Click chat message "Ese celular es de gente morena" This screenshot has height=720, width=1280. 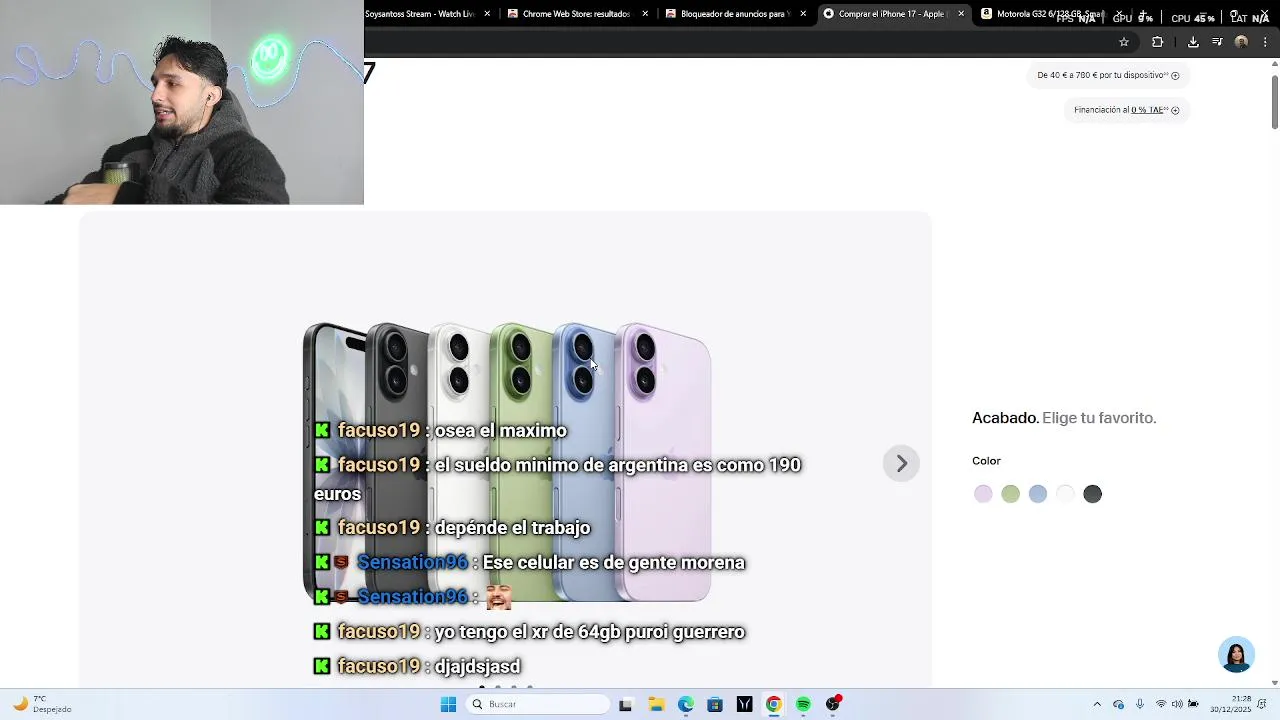pos(614,562)
